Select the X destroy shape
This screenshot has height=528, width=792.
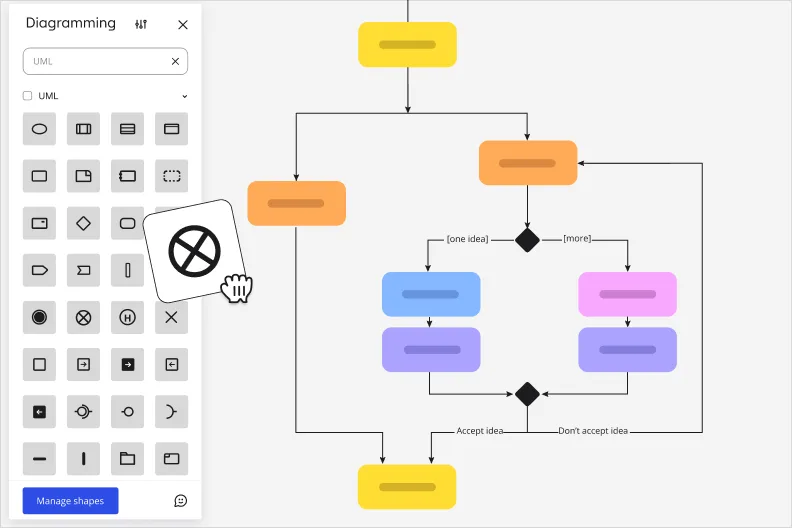[x=171, y=317]
